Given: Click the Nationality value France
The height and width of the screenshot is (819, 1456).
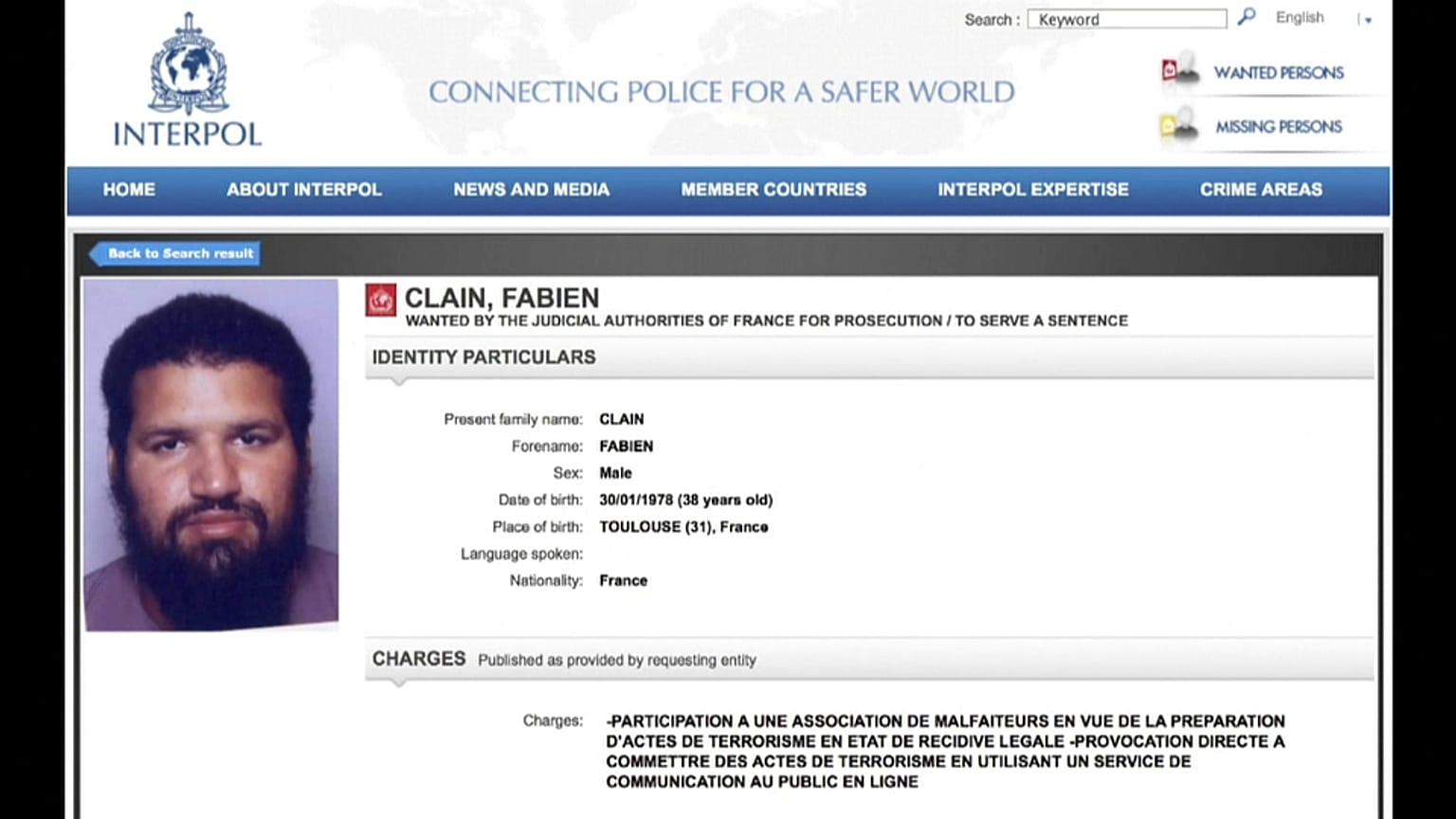Looking at the screenshot, I should pyautogui.click(x=623, y=581).
